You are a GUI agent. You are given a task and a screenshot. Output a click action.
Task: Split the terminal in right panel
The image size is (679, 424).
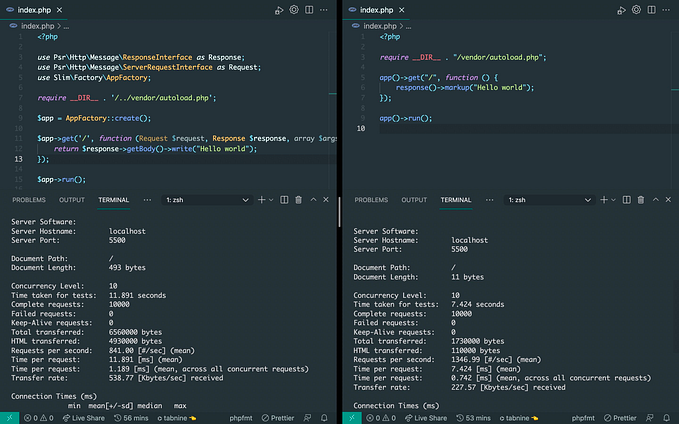point(626,200)
